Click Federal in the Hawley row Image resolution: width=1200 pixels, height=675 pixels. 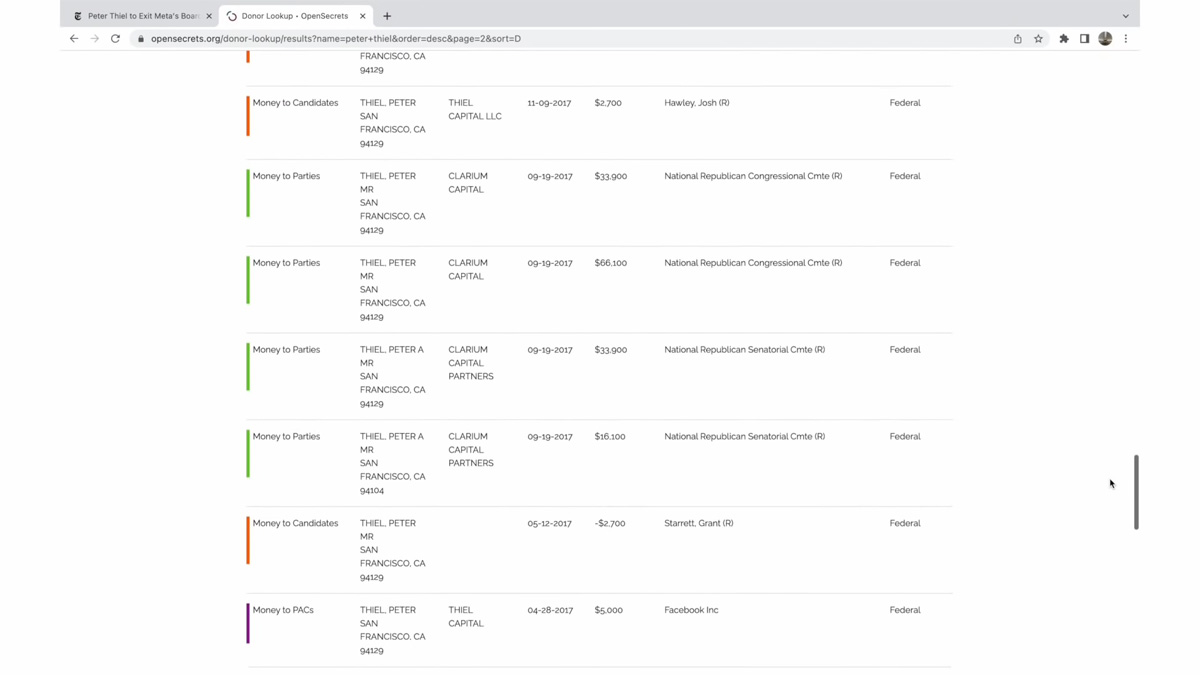pyautogui.click(x=904, y=103)
